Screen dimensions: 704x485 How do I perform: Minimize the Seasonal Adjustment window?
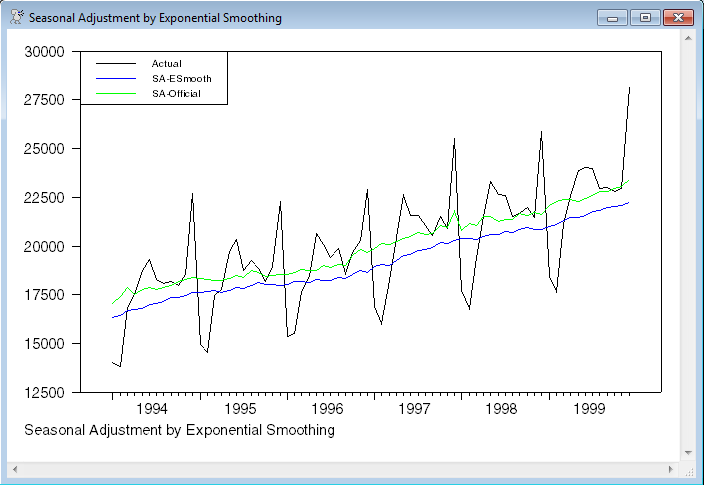[x=611, y=18]
